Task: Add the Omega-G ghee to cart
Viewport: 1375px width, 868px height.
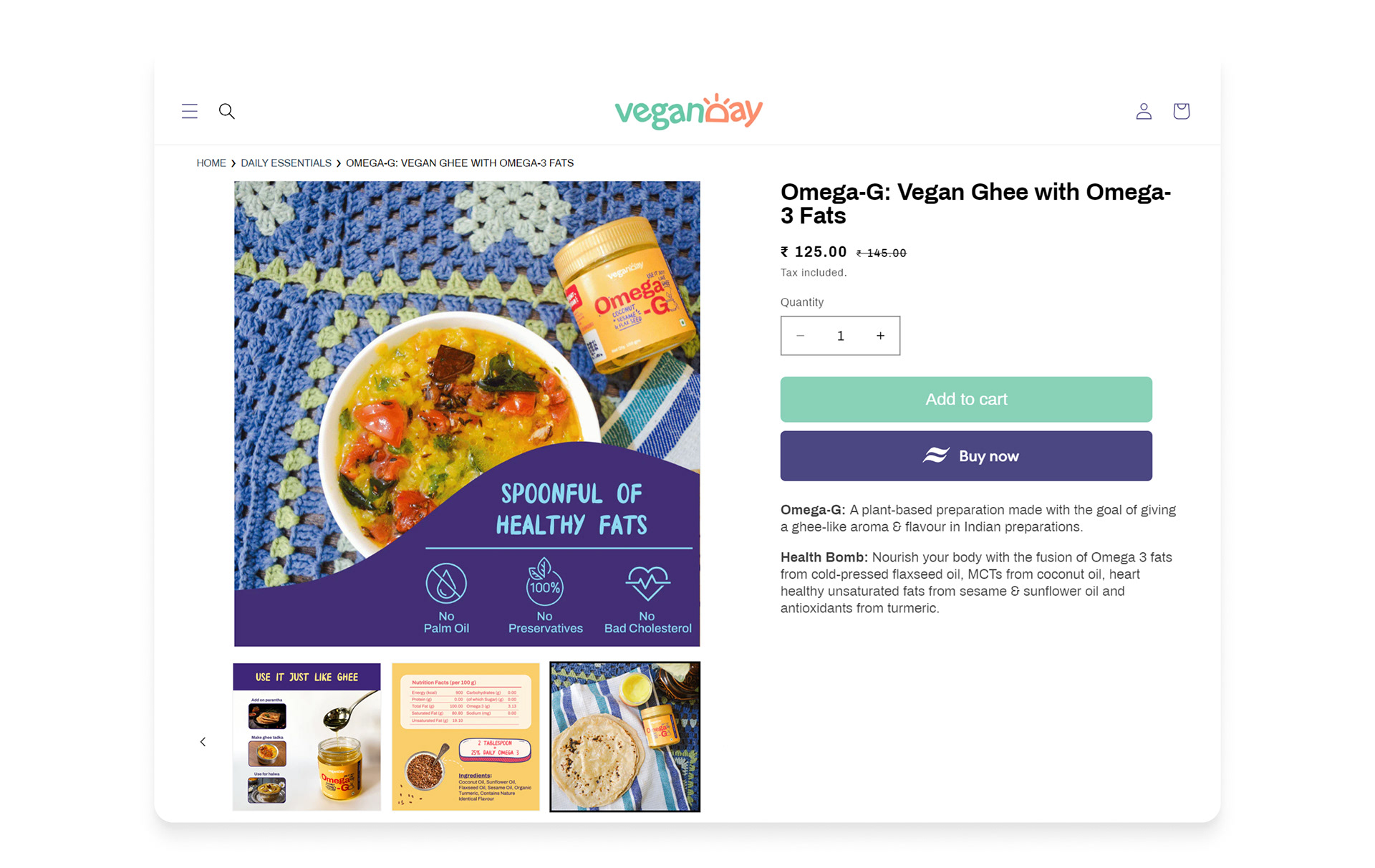Action: pyautogui.click(x=966, y=400)
